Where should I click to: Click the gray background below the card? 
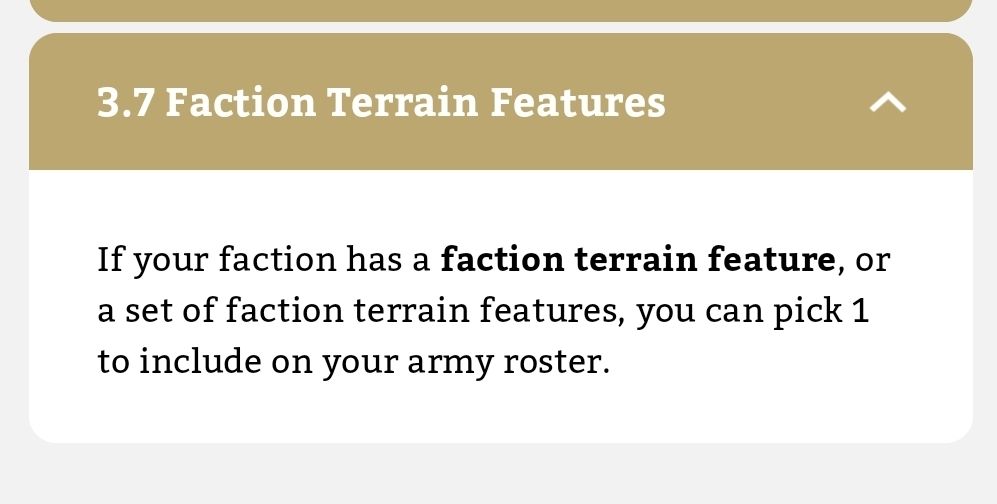click(500, 474)
